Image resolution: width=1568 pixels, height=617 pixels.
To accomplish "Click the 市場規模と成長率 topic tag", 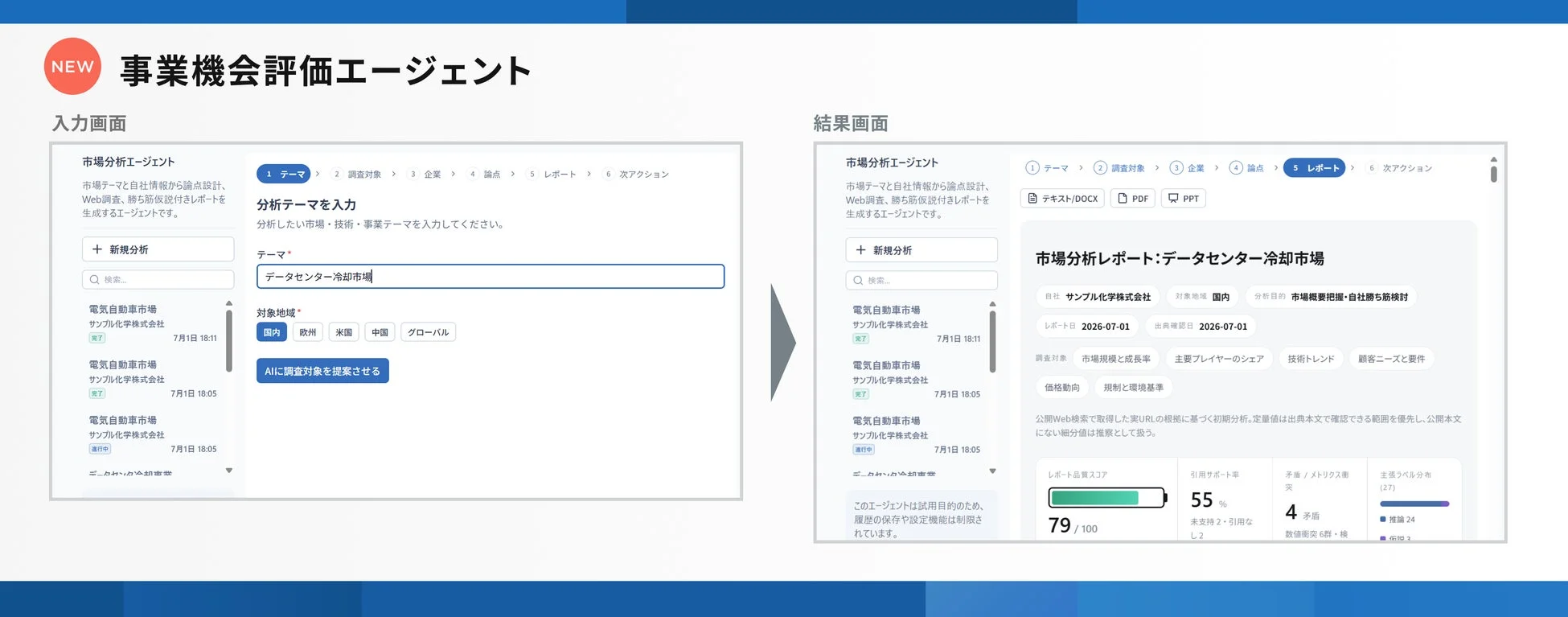I will pos(1116,359).
